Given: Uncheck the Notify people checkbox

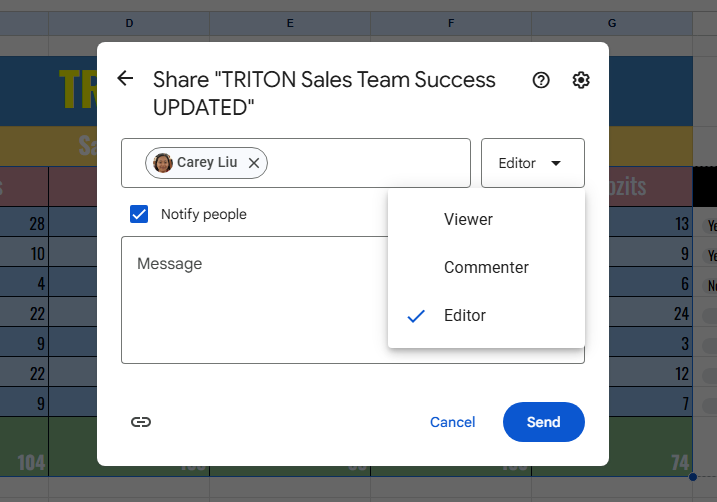Looking at the screenshot, I should point(140,214).
